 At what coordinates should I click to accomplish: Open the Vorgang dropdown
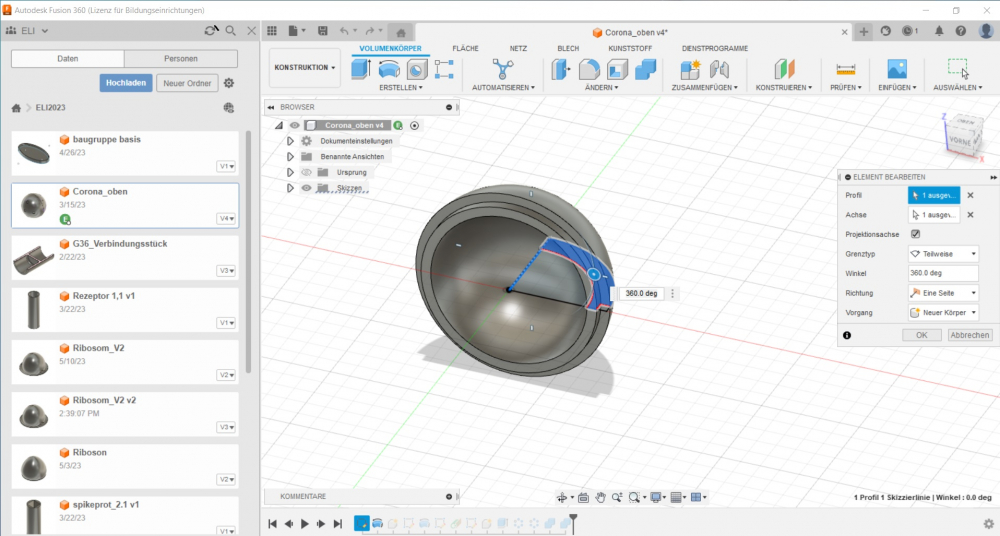943,312
